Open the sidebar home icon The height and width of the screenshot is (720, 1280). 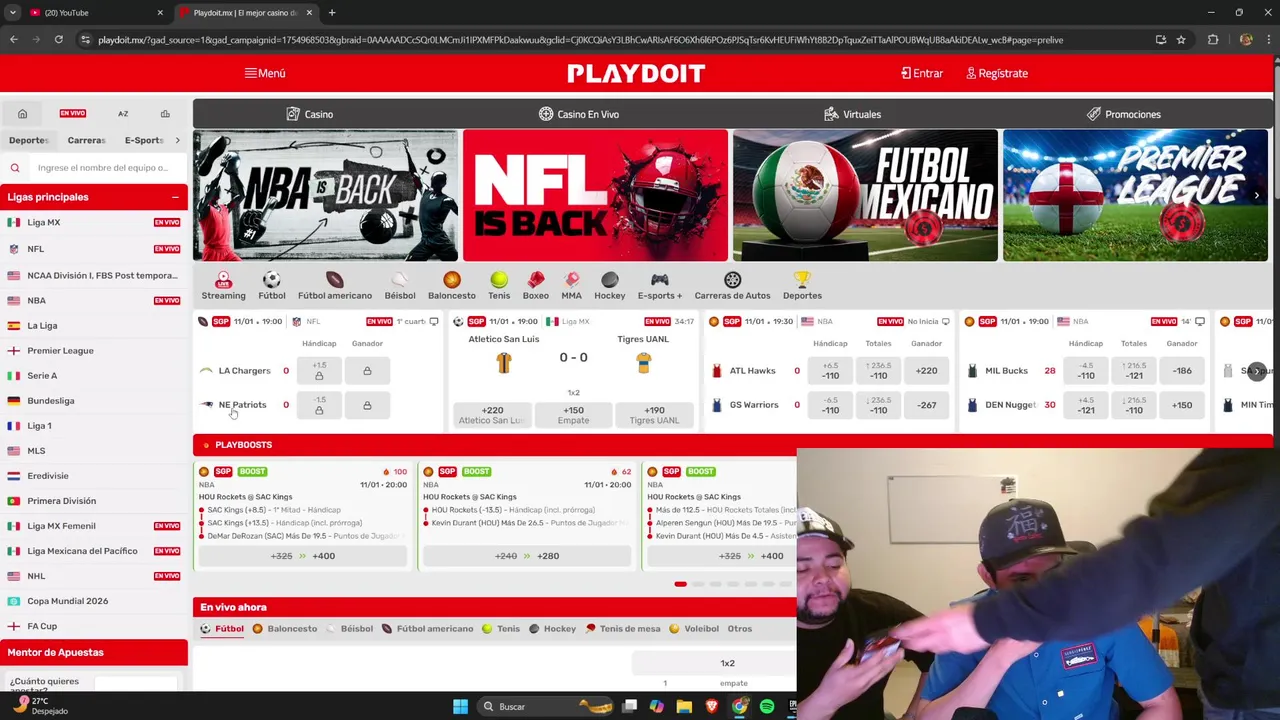coord(22,114)
